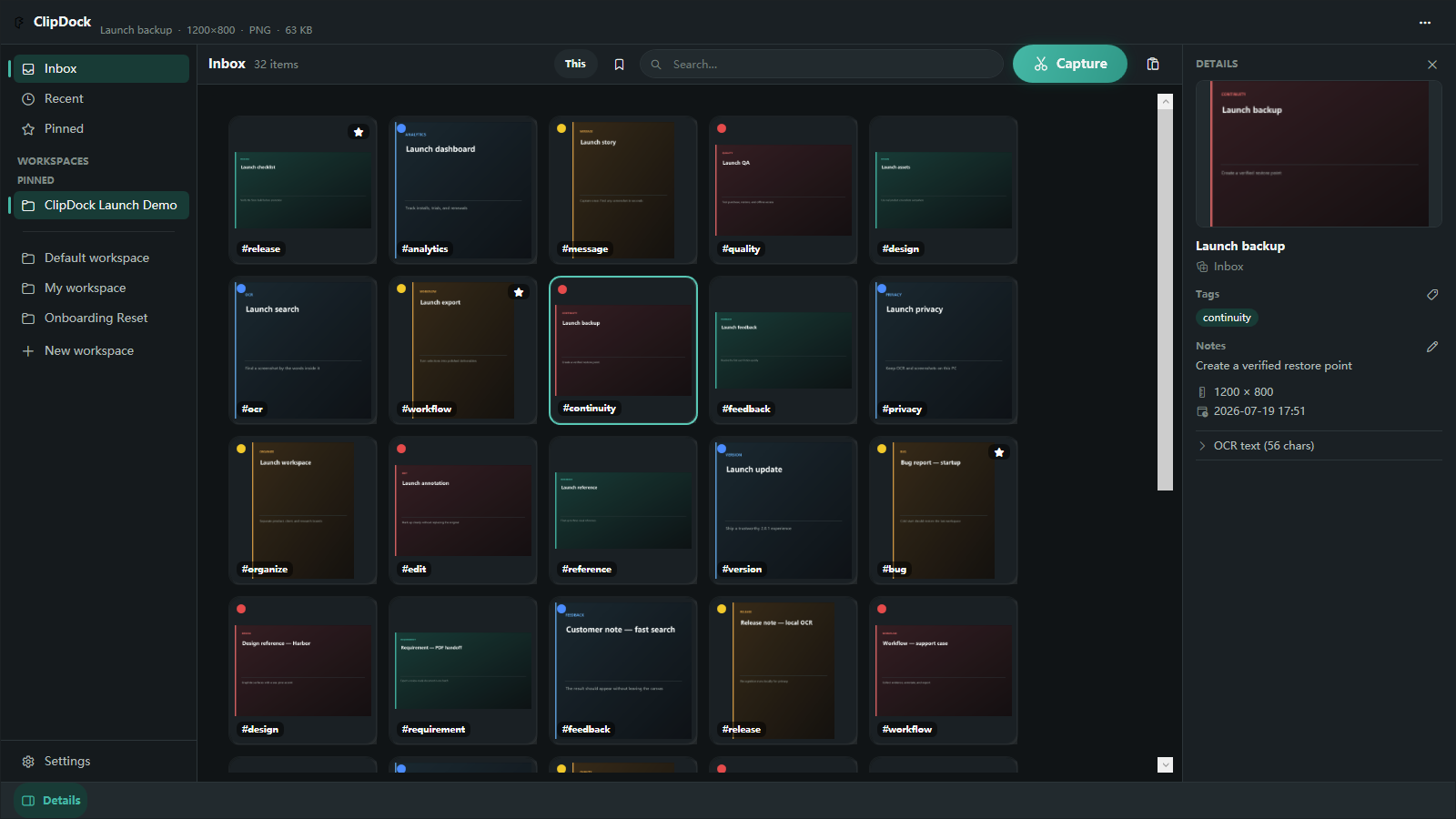1456x819 pixels.
Task: Open Settings from the sidebar
Action: [98, 761]
